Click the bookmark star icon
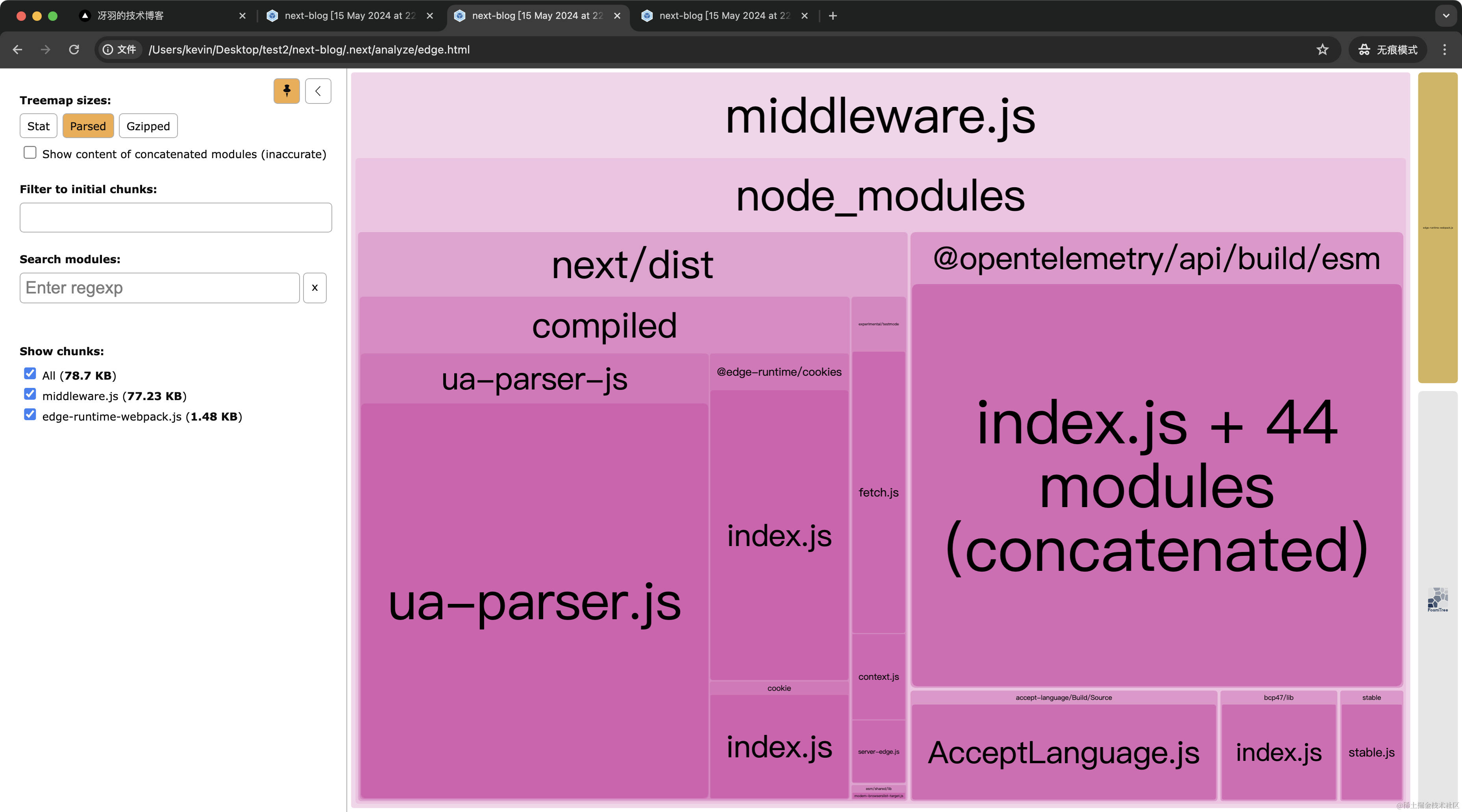Screen dimensions: 1462x812 (1322, 49)
